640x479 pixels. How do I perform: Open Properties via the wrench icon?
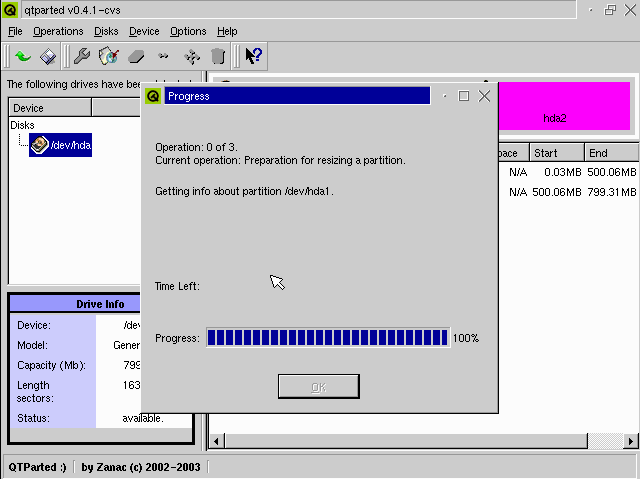[x=82, y=56]
